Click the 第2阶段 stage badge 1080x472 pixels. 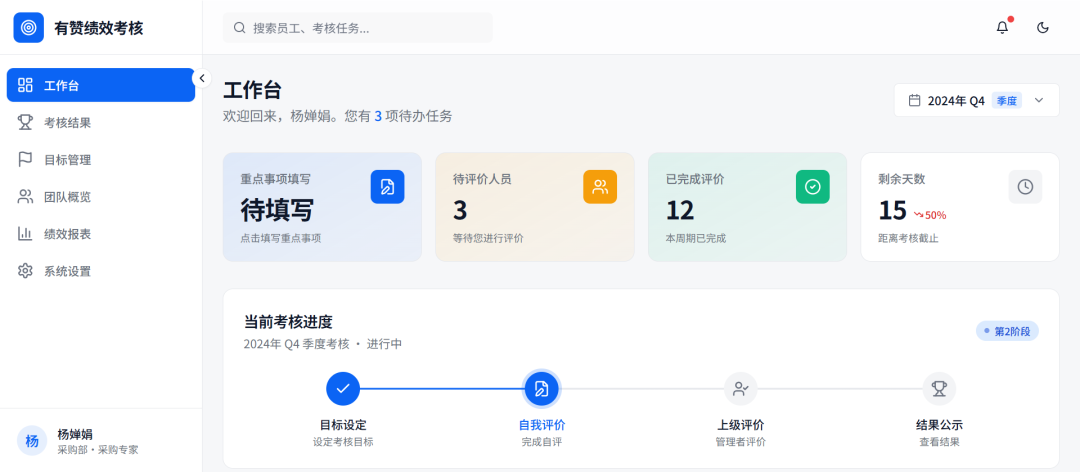1007,331
